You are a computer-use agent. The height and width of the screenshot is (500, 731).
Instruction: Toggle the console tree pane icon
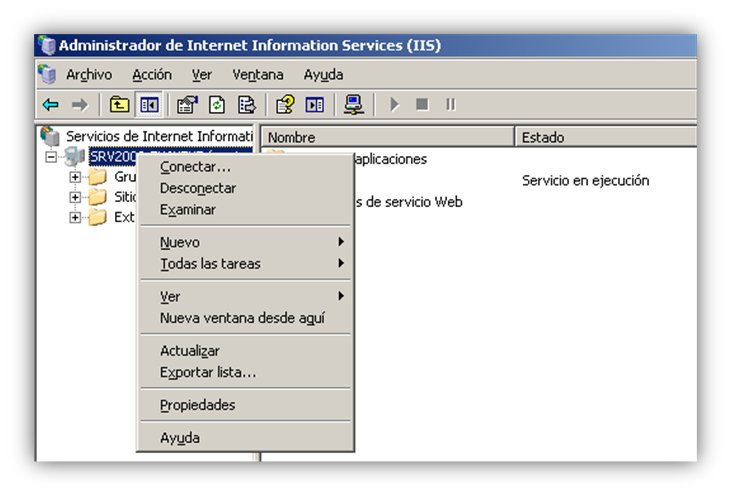149,105
